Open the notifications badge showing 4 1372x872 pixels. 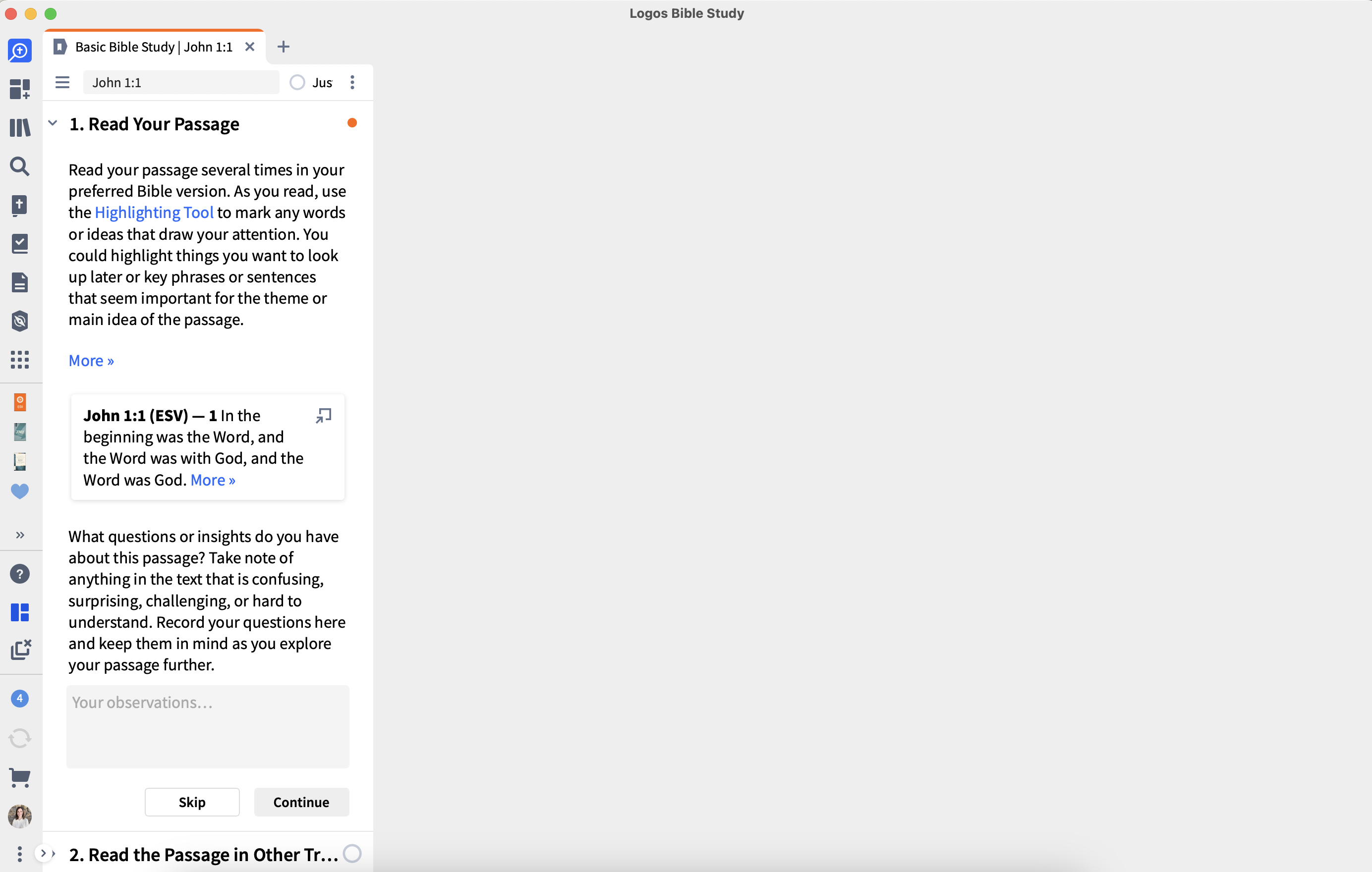click(x=20, y=698)
